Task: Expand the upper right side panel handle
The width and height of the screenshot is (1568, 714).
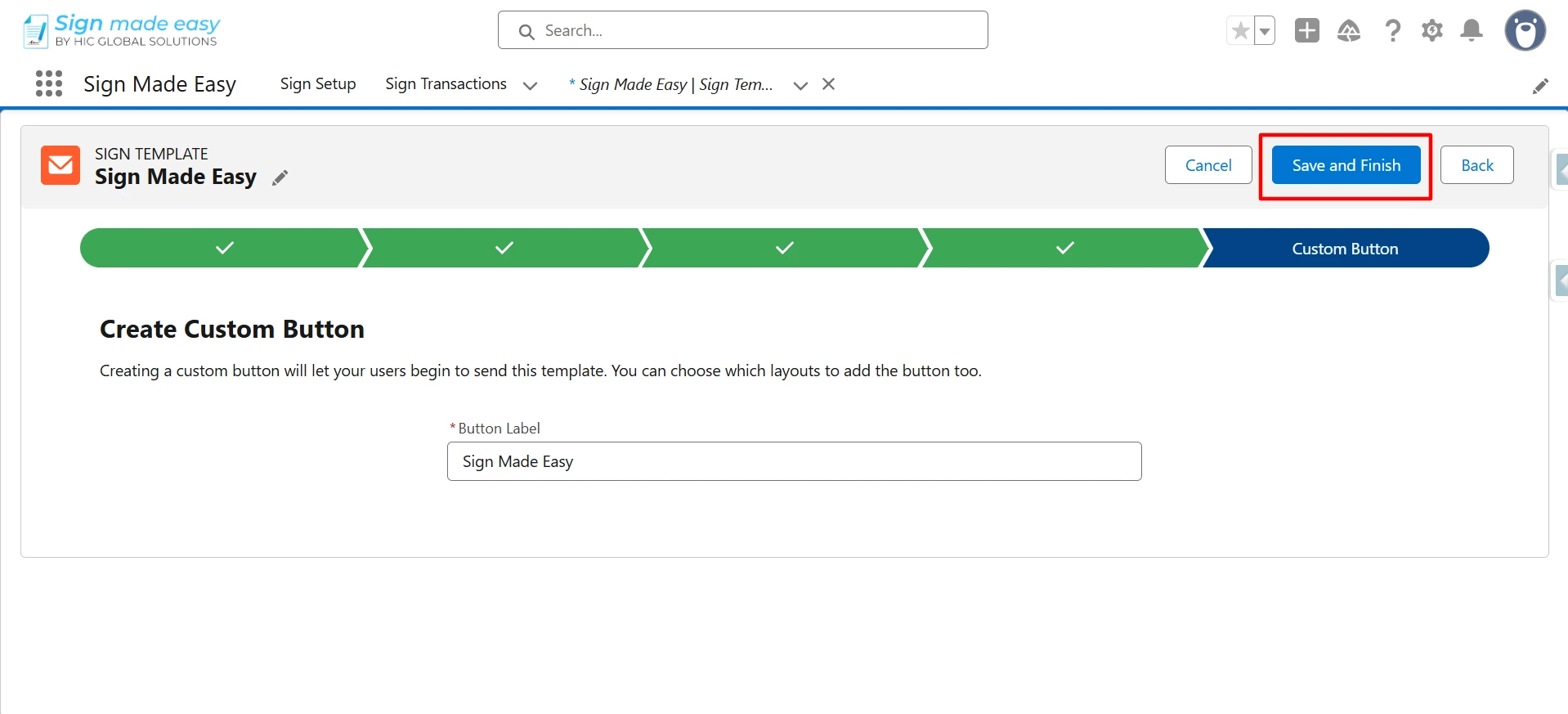Action: coord(1561,170)
